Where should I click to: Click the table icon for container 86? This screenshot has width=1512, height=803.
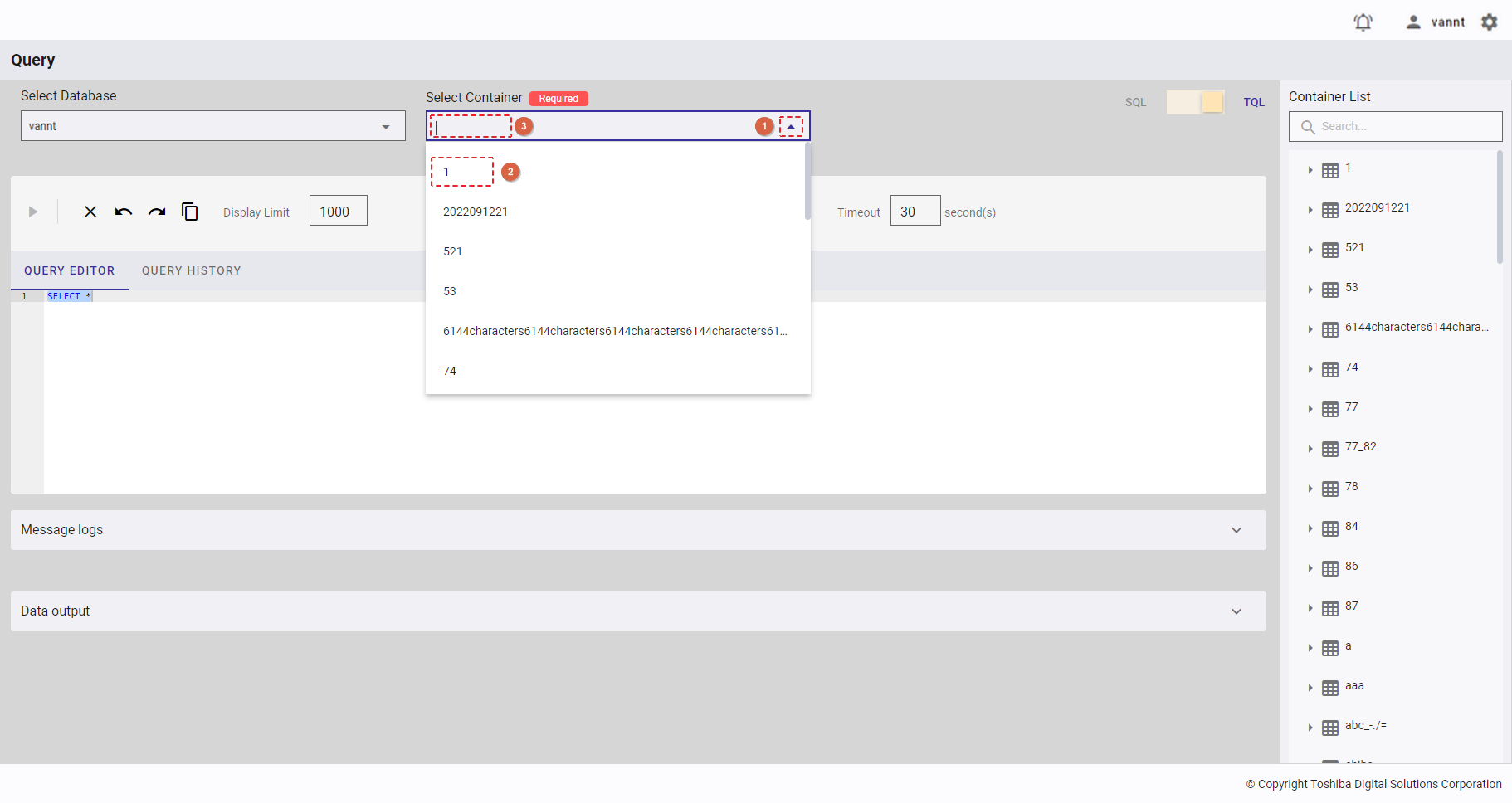click(x=1330, y=568)
